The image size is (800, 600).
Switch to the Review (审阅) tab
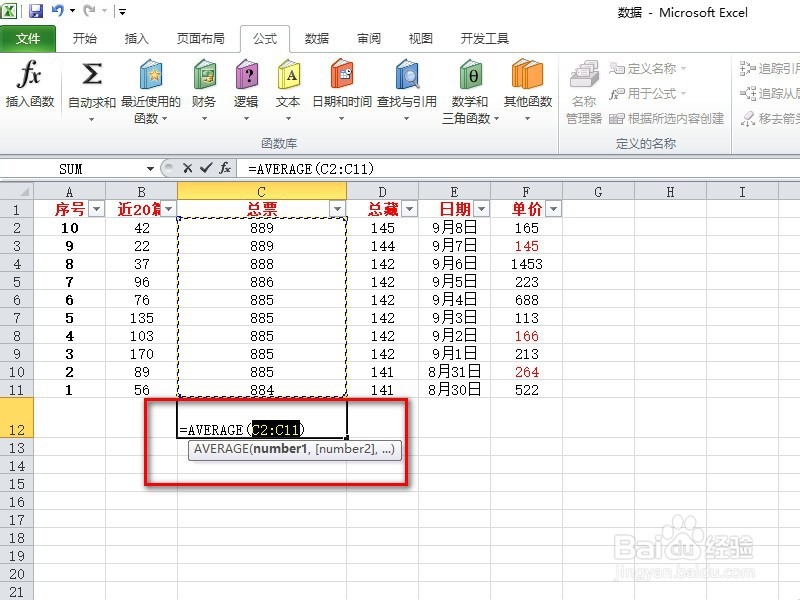tap(369, 39)
